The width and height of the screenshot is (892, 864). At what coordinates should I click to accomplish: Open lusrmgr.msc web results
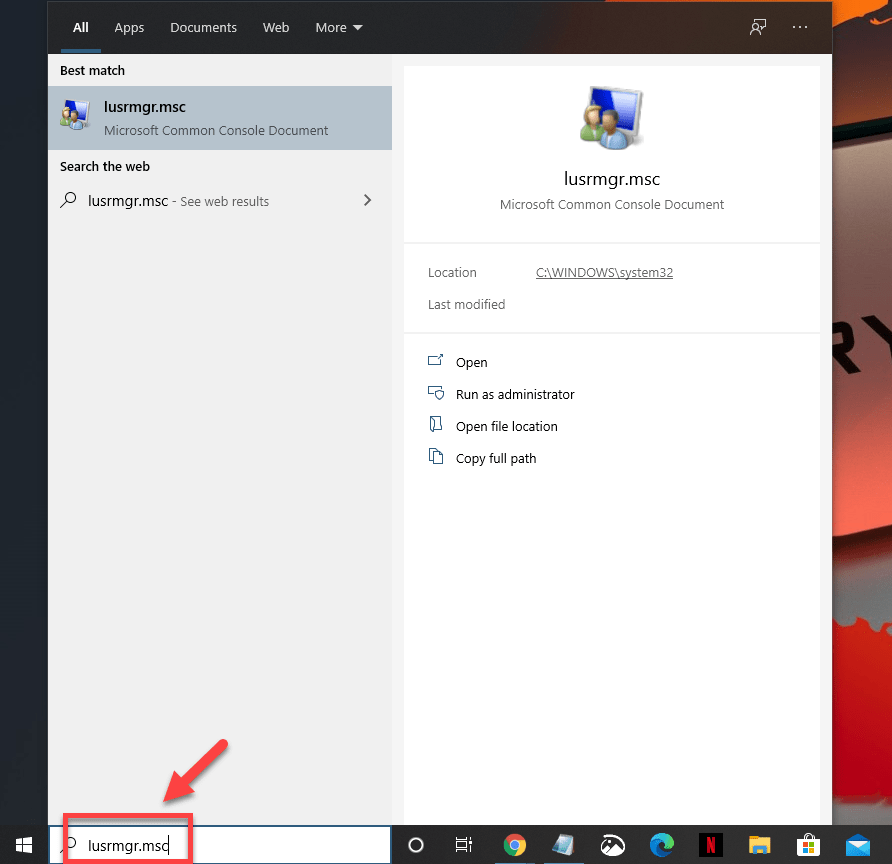coord(220,201)
